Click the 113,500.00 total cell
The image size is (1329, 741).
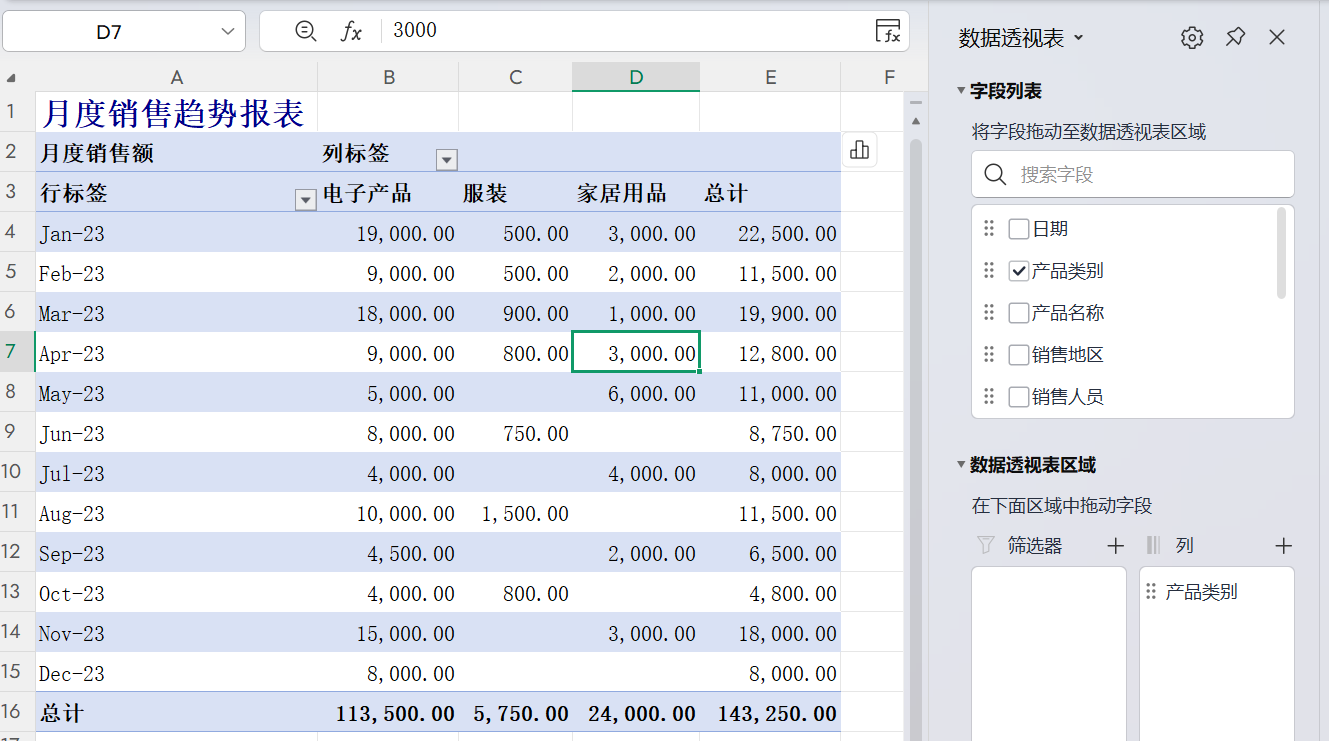point(389,713)
